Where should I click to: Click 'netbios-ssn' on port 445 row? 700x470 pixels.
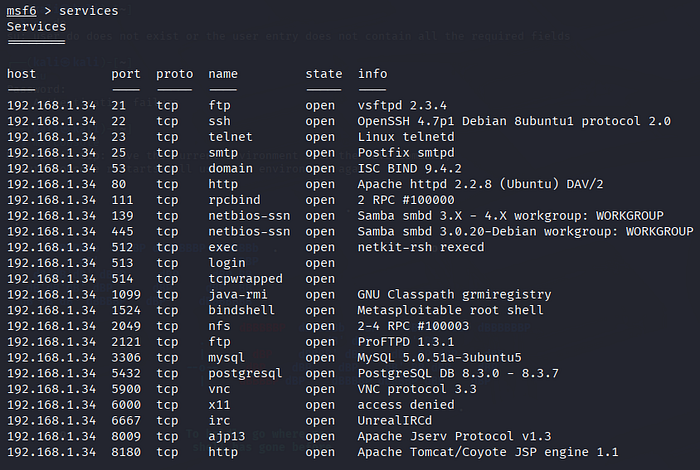tap(249, 232)
